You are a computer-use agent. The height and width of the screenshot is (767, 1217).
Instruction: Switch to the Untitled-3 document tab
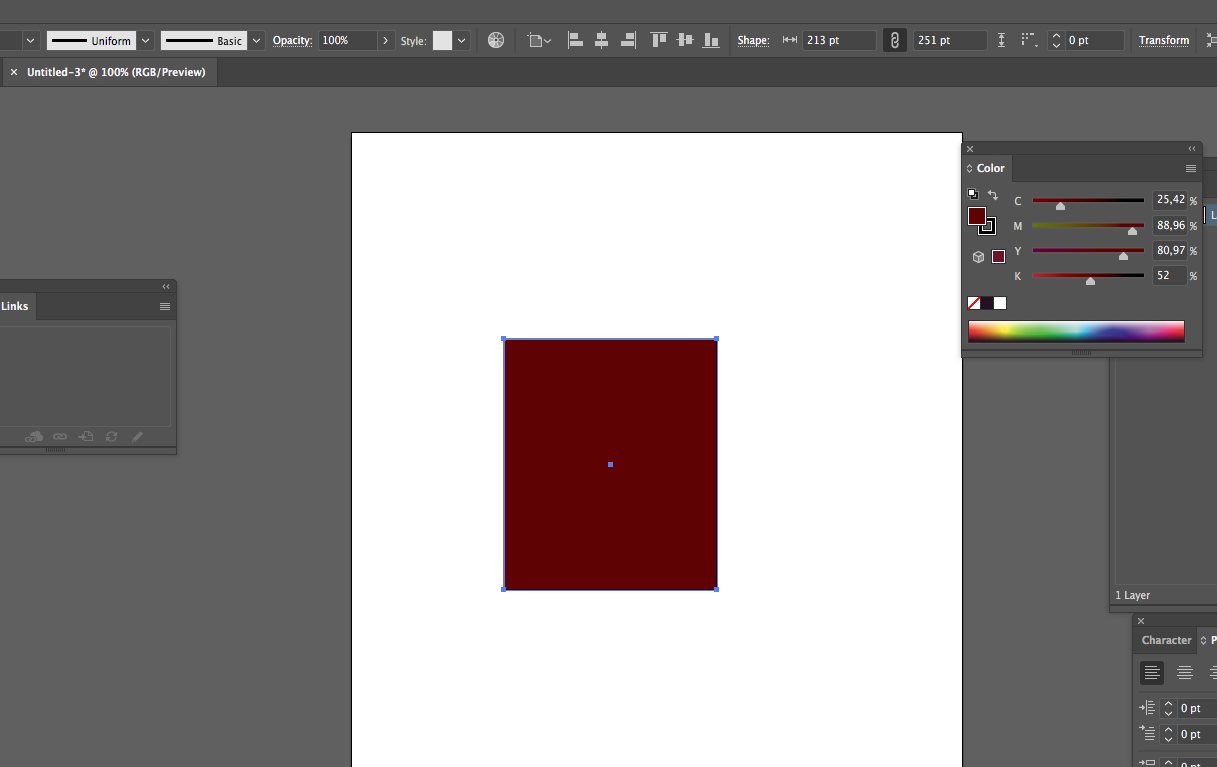point(116,72)
